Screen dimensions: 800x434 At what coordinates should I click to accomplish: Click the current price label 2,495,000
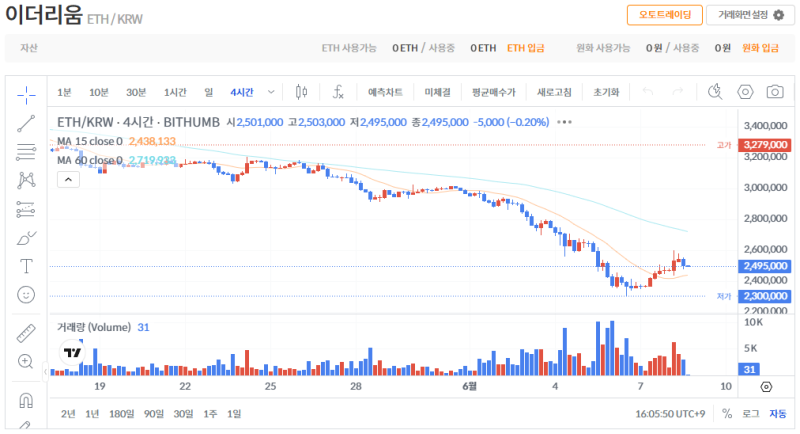[x=764, y=266]
